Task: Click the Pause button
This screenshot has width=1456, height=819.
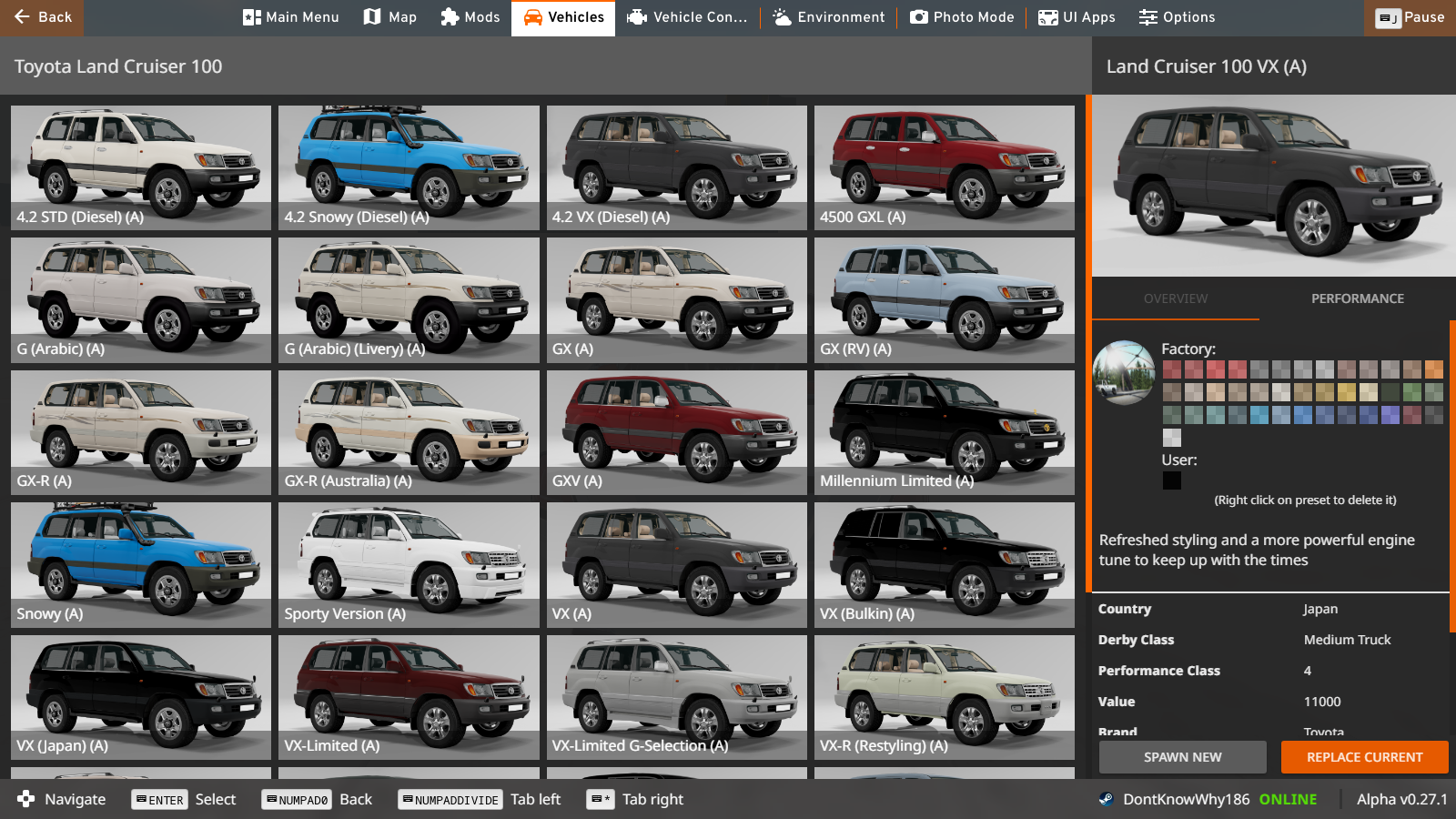Action: click(x=1410, y=17)
